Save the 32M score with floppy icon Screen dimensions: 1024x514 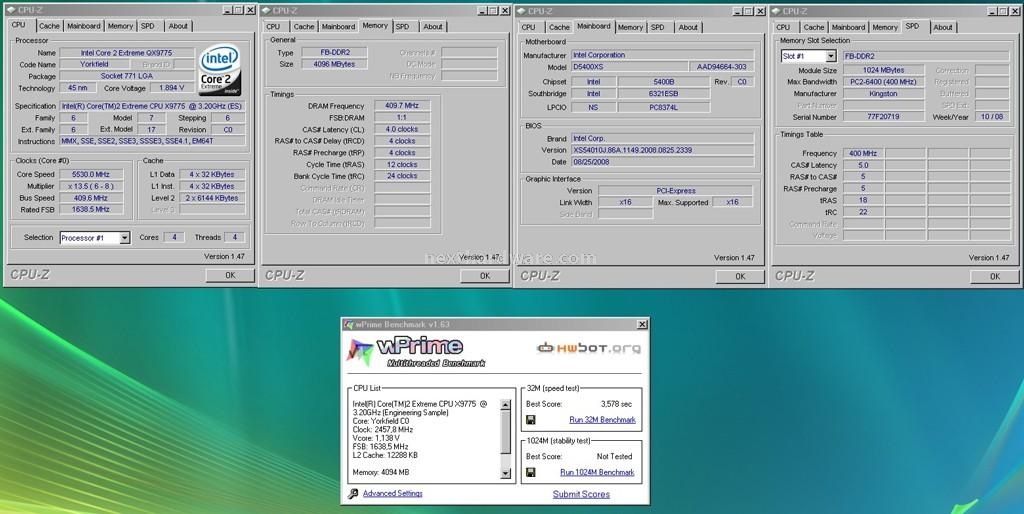pyautogui.click(x=531, y=420)
